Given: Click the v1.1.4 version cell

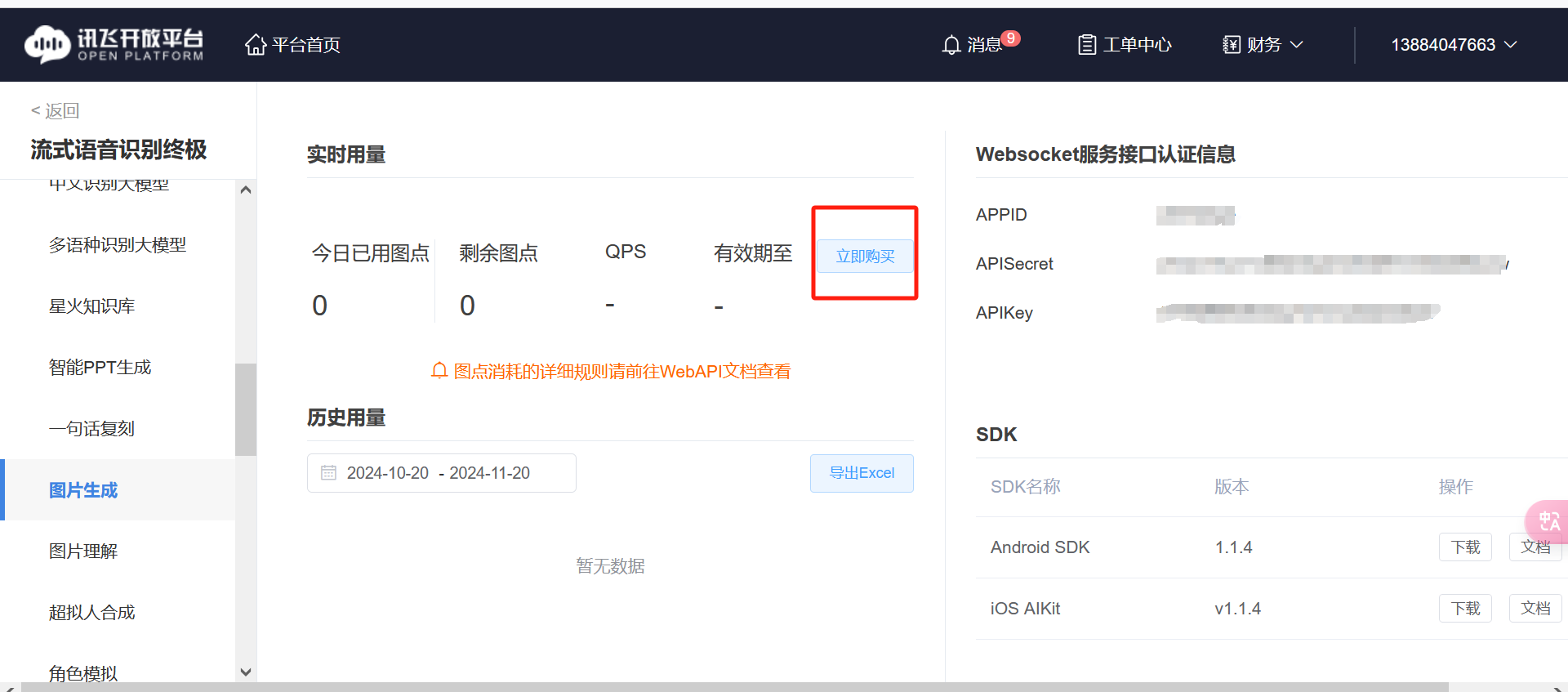Looking at the screenshot, I should tap(1237, 609).
